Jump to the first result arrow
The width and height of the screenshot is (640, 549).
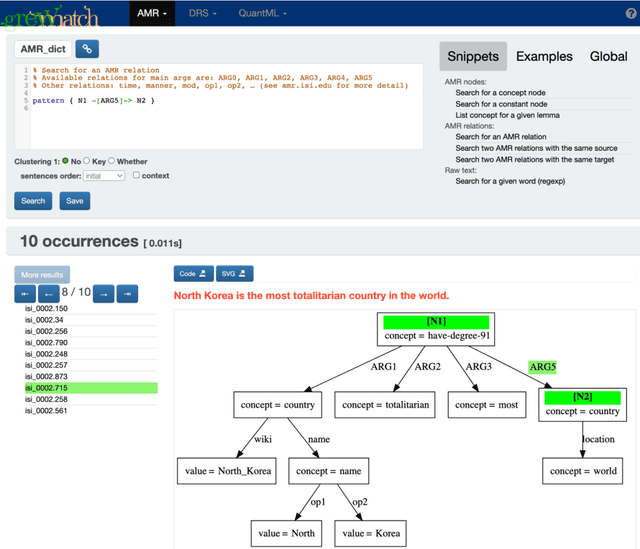point(25,293)
